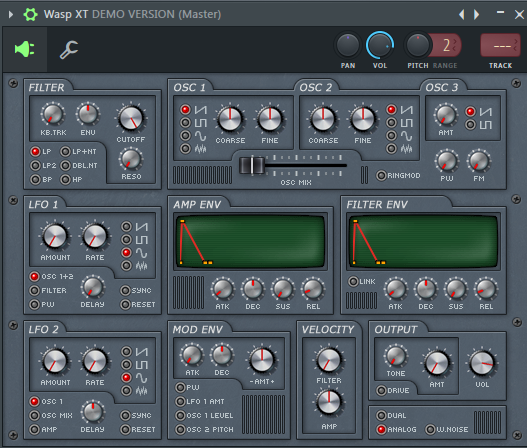Select OSC 1 square waveform
The width and height of the screenshot is (527, 448).
click(185, 123)
